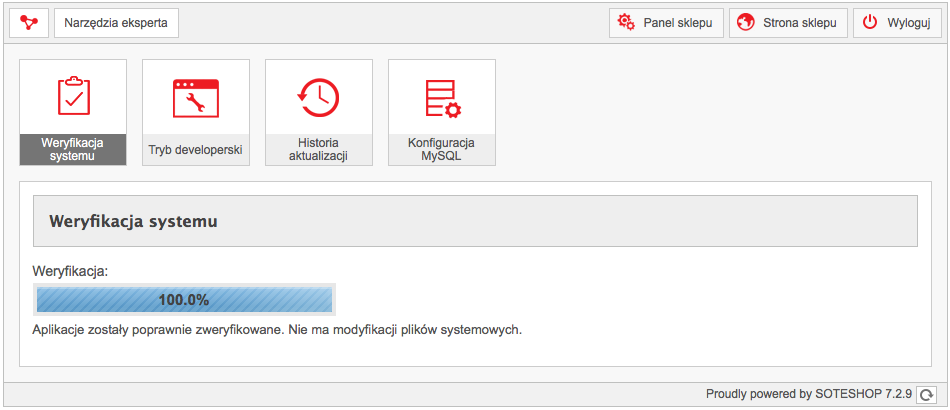
Task: Open the Panel sklepu label
Action: pos(677,23)
